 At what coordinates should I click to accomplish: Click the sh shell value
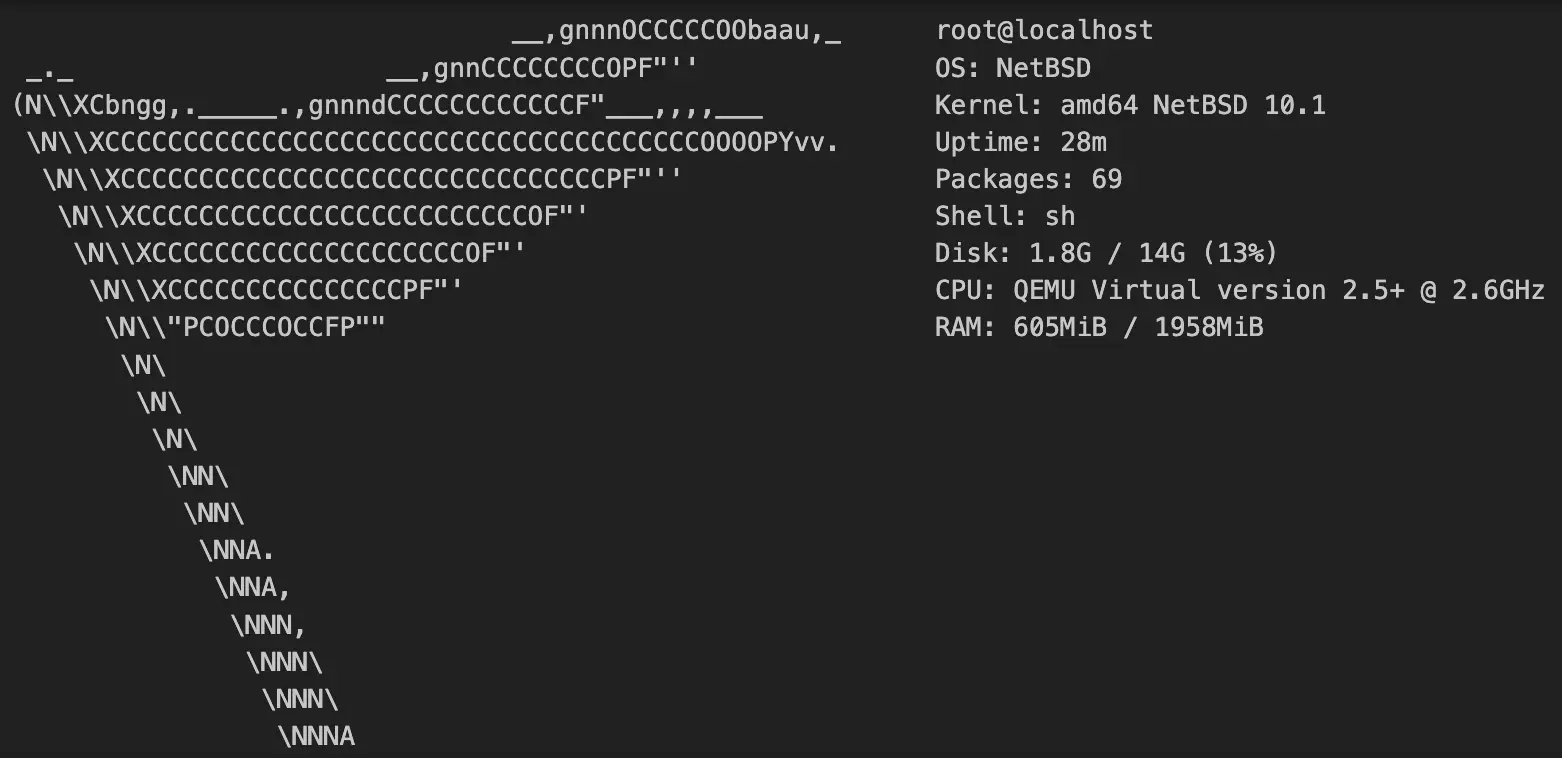tap(1060, 216)
